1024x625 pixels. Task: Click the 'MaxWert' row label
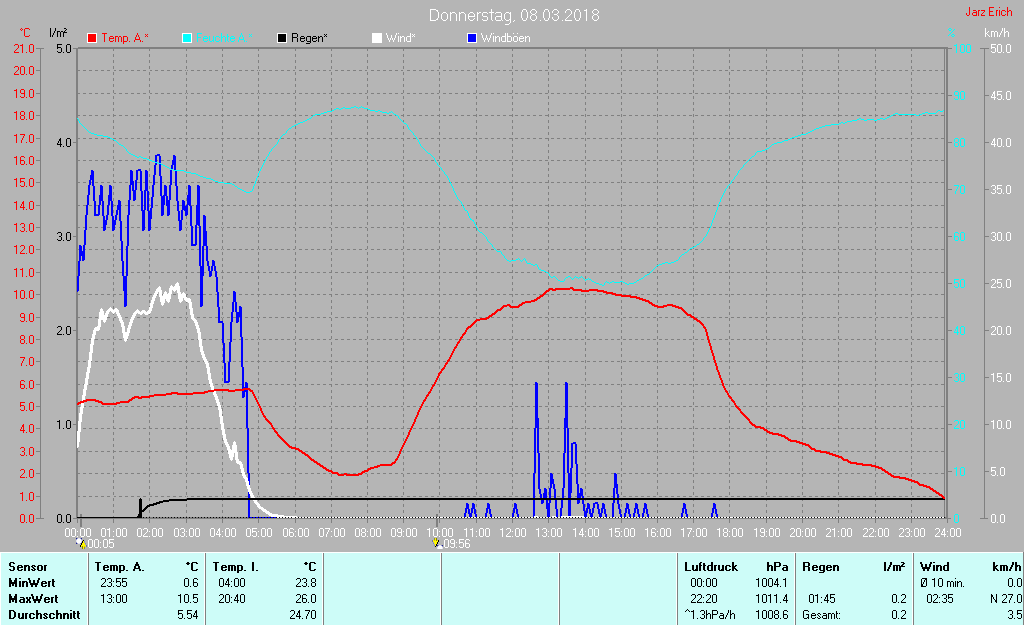click(x=33, y=598)
